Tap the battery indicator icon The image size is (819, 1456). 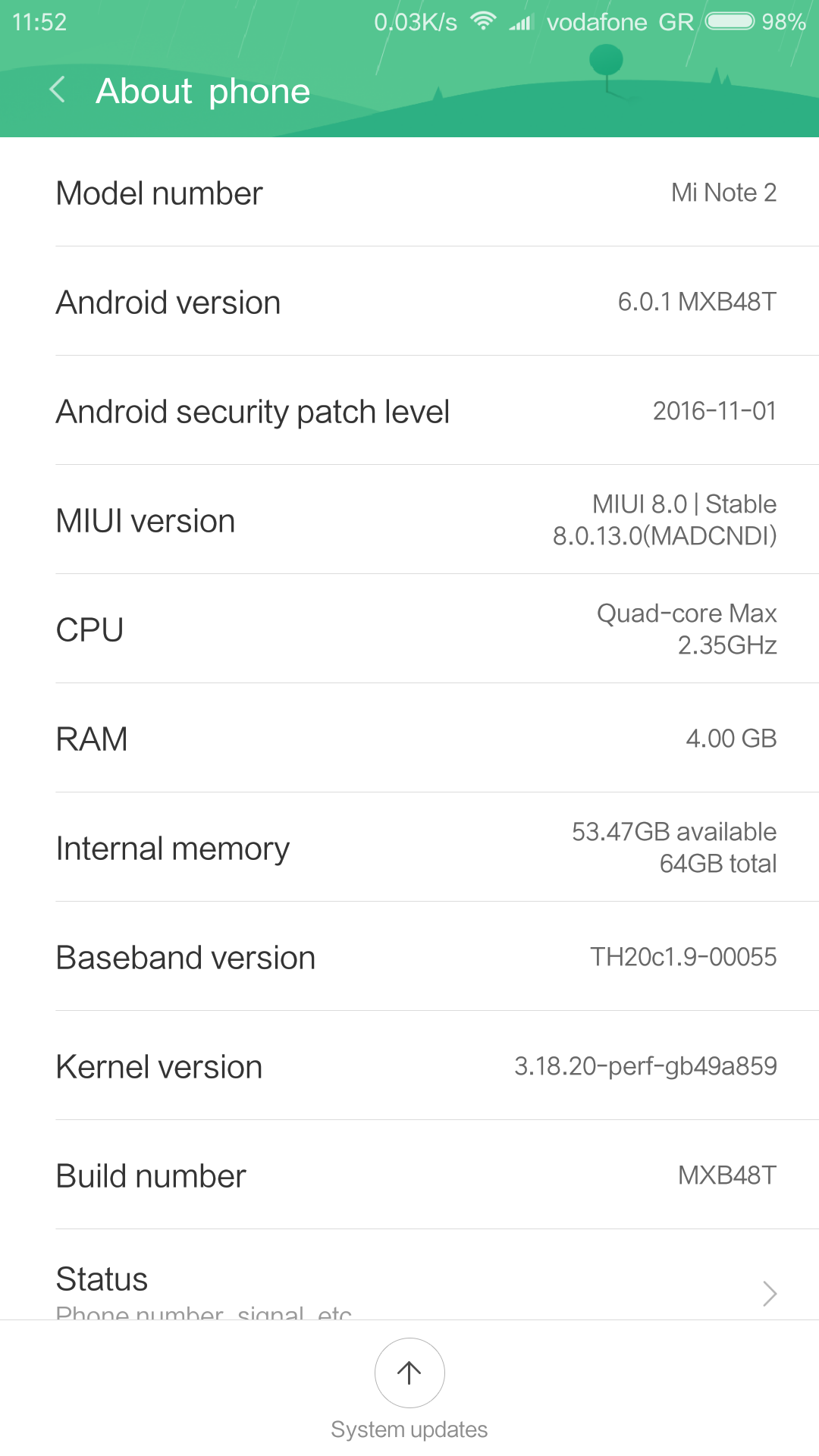coord(730,21)
